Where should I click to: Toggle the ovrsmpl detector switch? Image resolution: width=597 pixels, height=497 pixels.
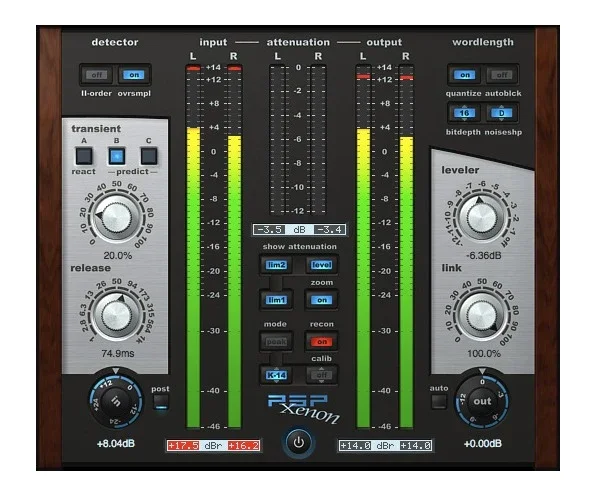pos(134,75)
